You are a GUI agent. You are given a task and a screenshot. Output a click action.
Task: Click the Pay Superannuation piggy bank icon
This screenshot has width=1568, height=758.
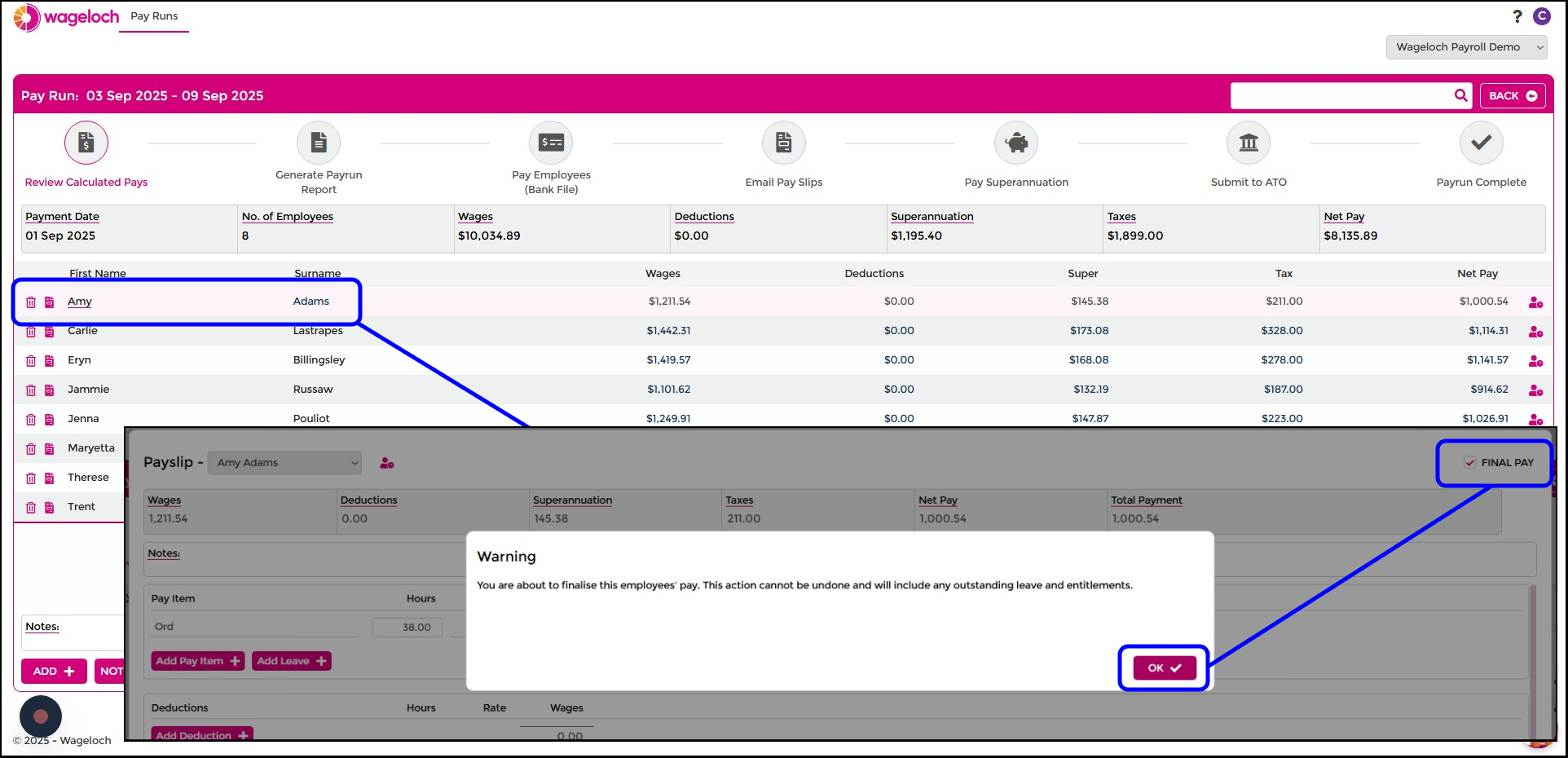click(x=1015, y=143)
